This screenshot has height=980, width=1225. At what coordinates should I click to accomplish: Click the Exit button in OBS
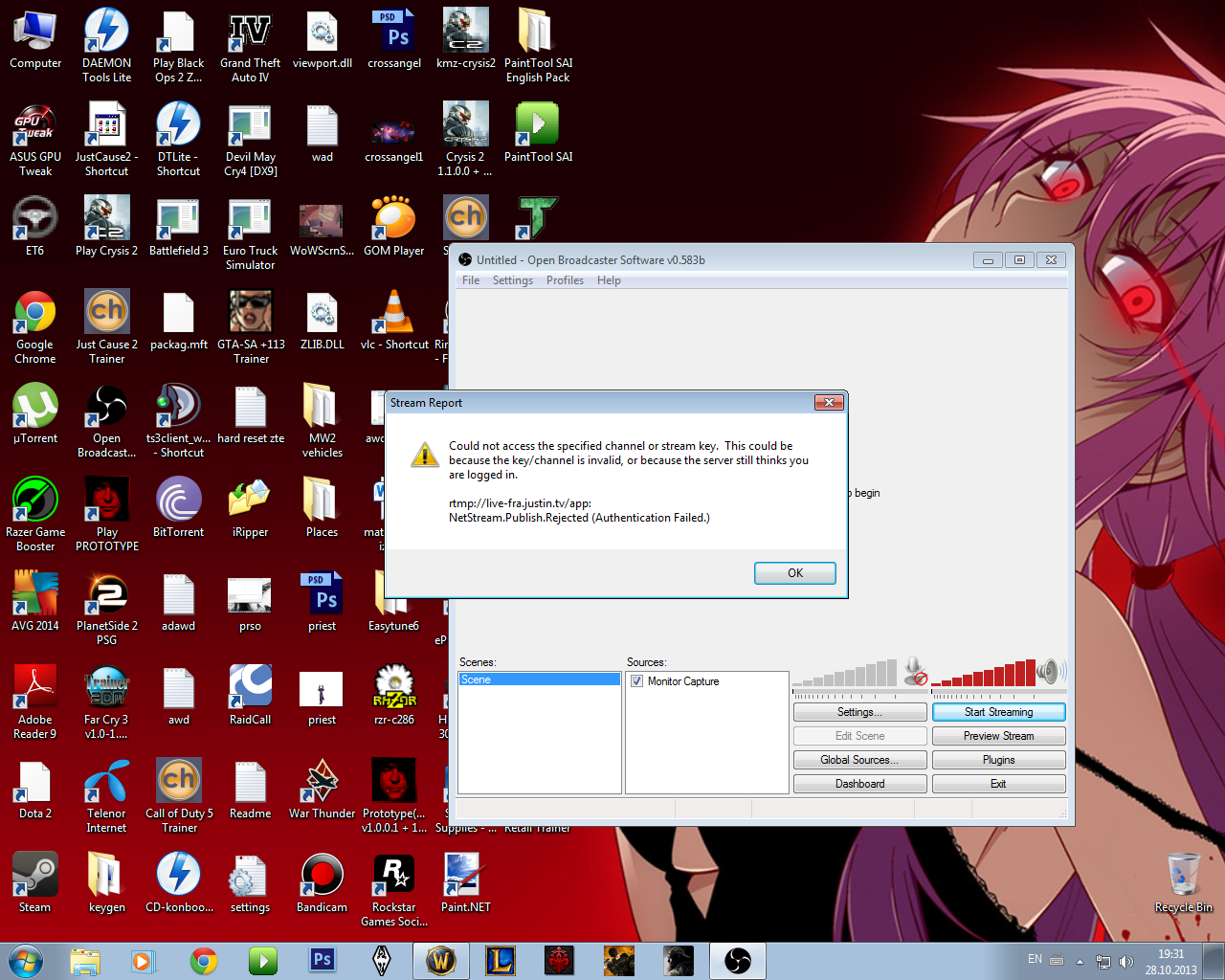(998, 784)
